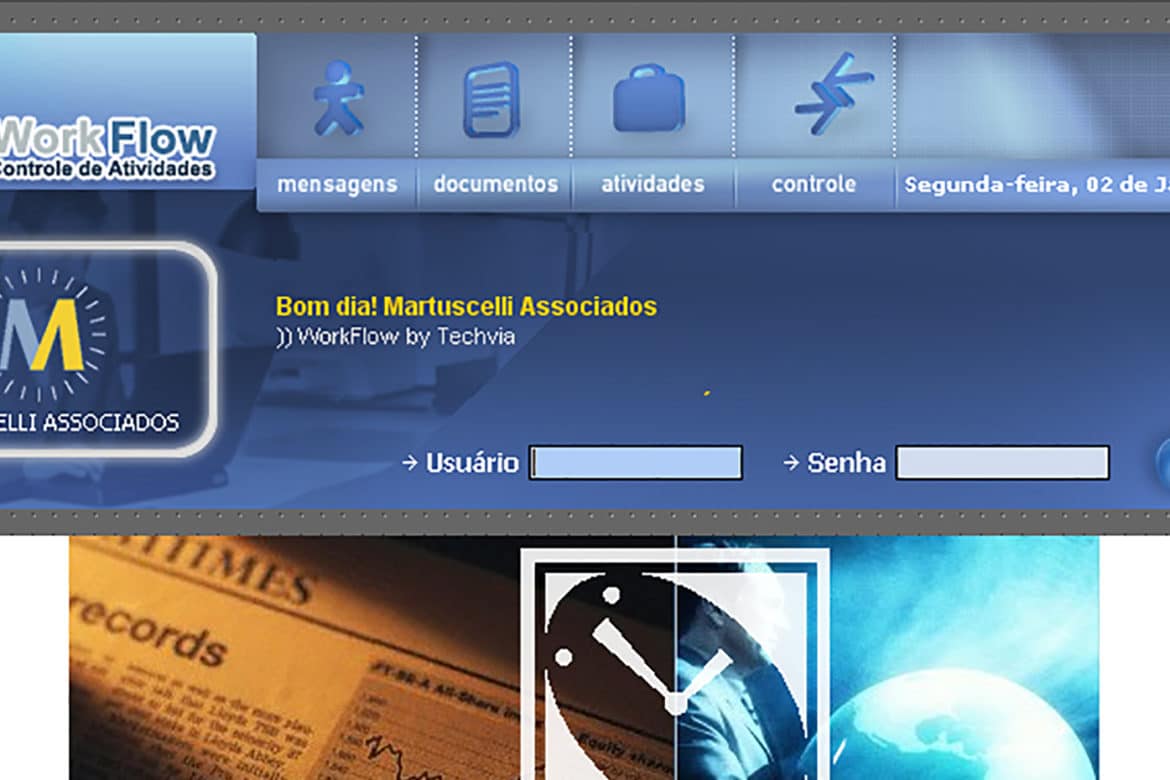Focus the Usuário input field
This screenshot has height=780, width=1170.
(x=636, y=463)
